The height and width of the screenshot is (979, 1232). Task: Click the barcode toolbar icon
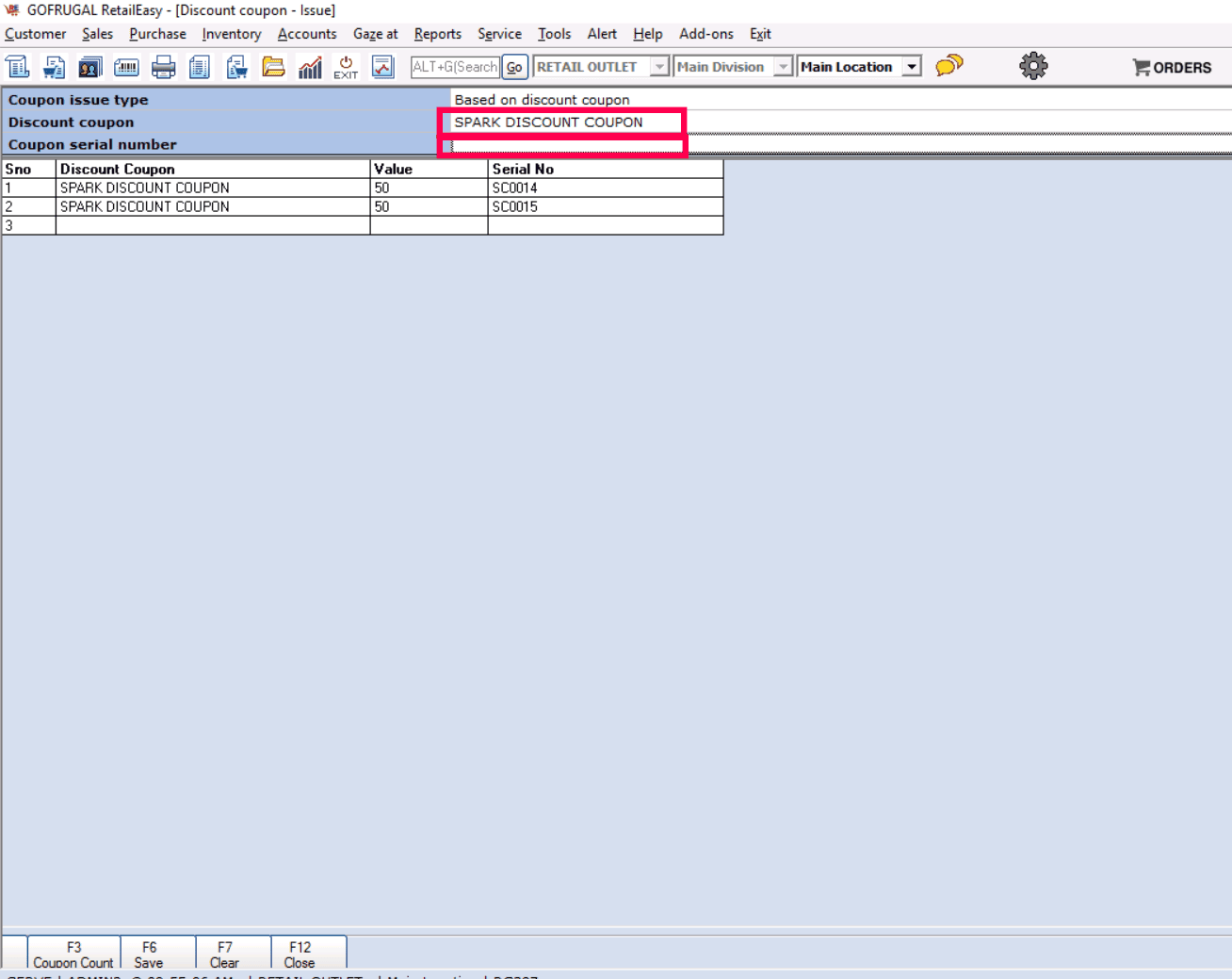pos(126,67)
